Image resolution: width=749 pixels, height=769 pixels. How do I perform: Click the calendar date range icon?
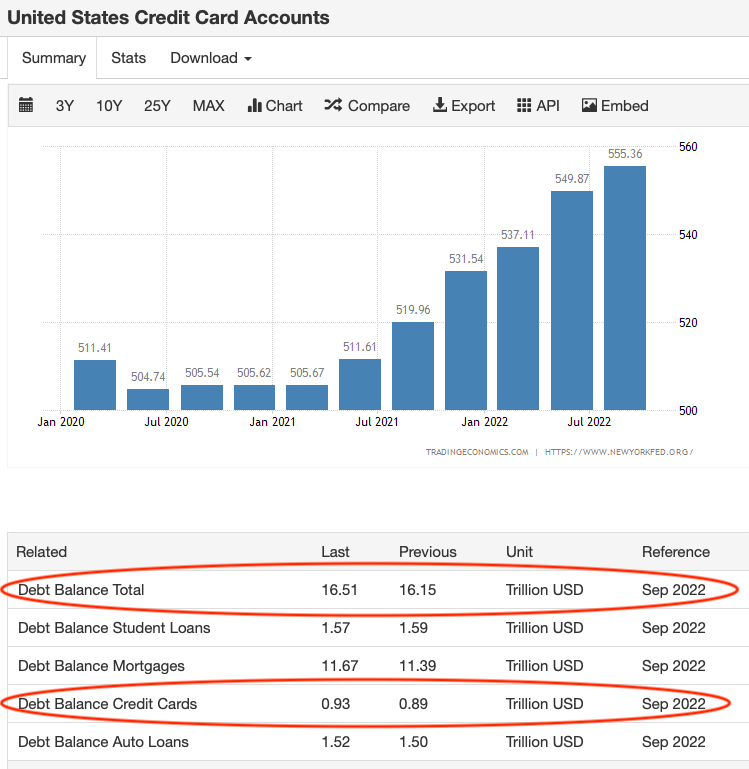point(26,105)
